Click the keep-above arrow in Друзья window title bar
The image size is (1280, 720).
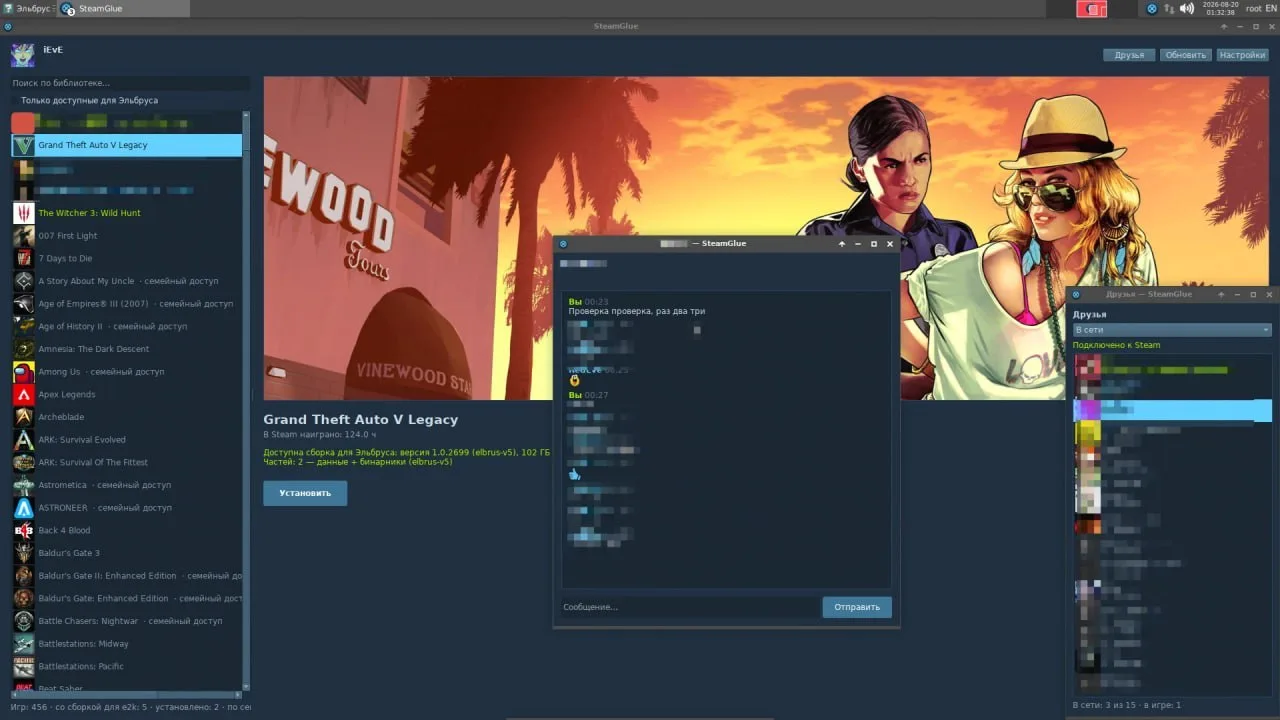click(x=1222, y=295)
